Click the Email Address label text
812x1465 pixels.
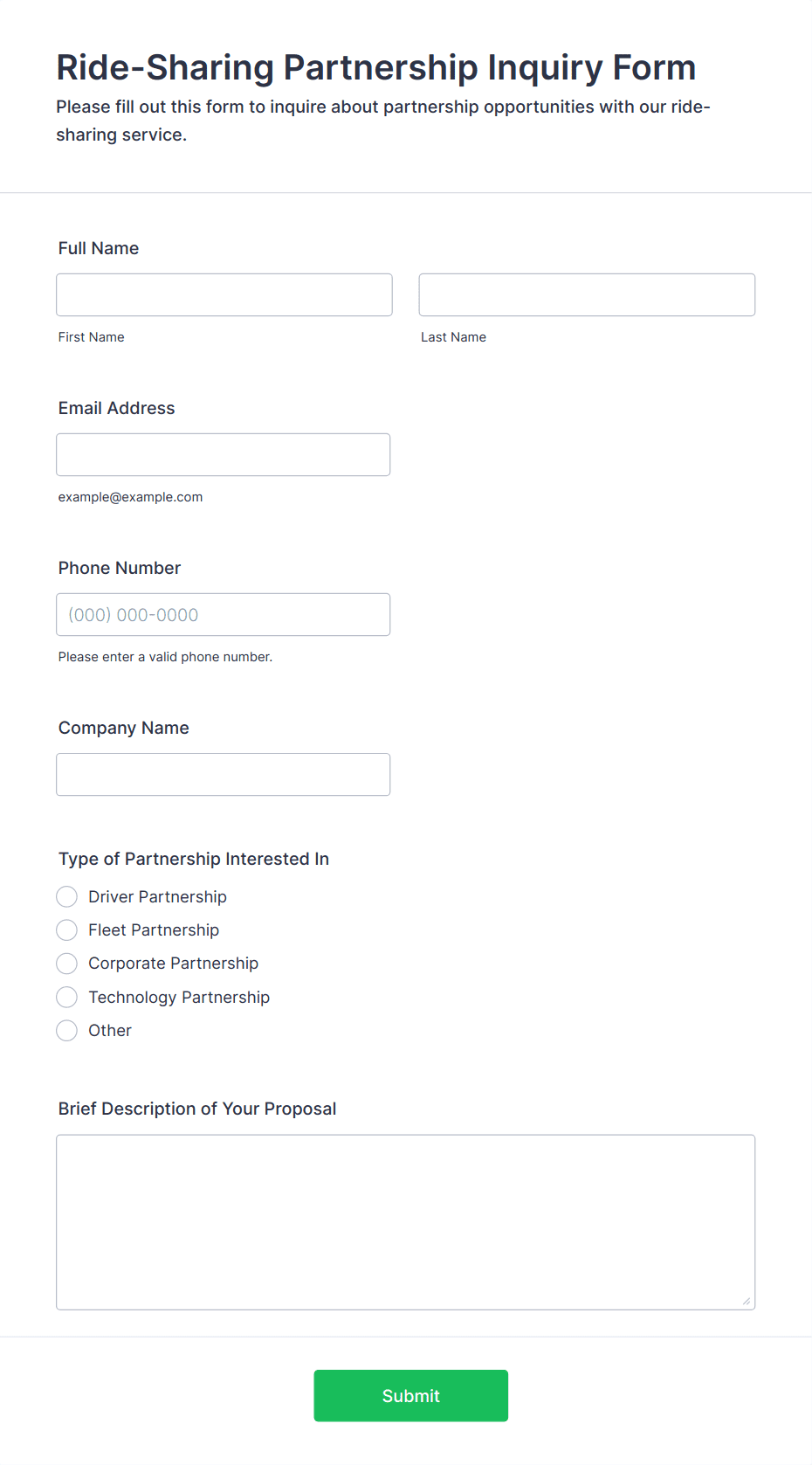point(117,408)
